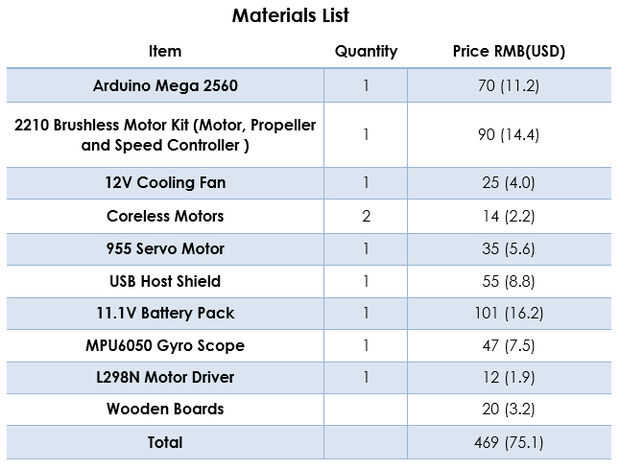Select the 12V Cooling Fan cell
The height and width of the screenshot is (469, 620).
165,183
